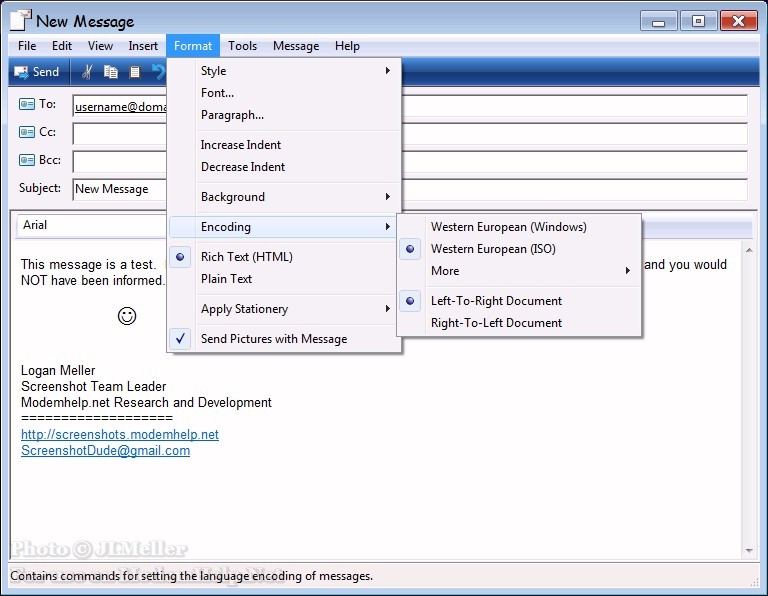Click the Bcc: contact card icon

pyautogui.click(x=27, y=160)
